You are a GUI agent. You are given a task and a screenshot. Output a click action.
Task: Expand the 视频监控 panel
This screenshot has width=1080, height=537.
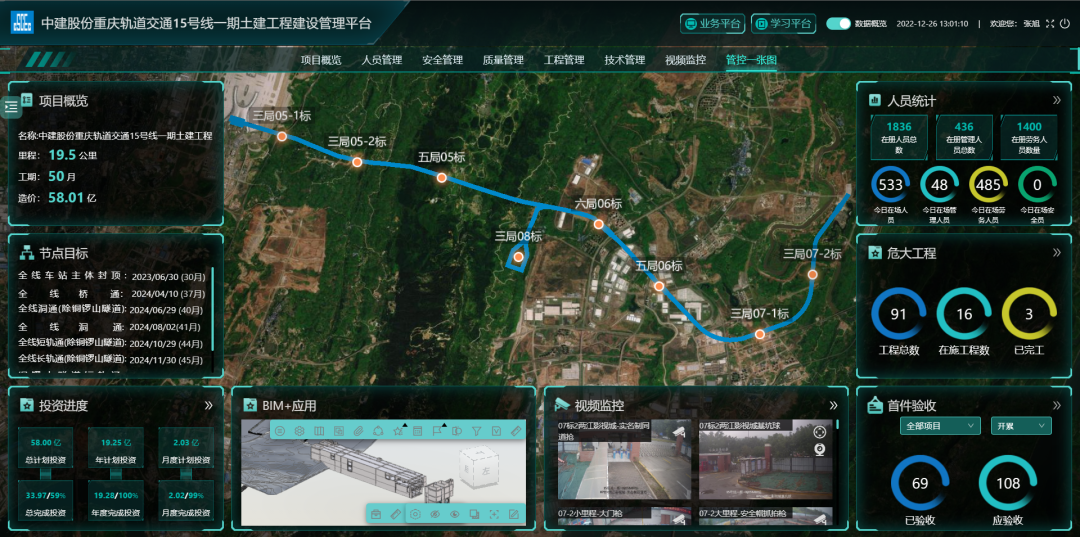pyautogui.click(x=833, y=406)
